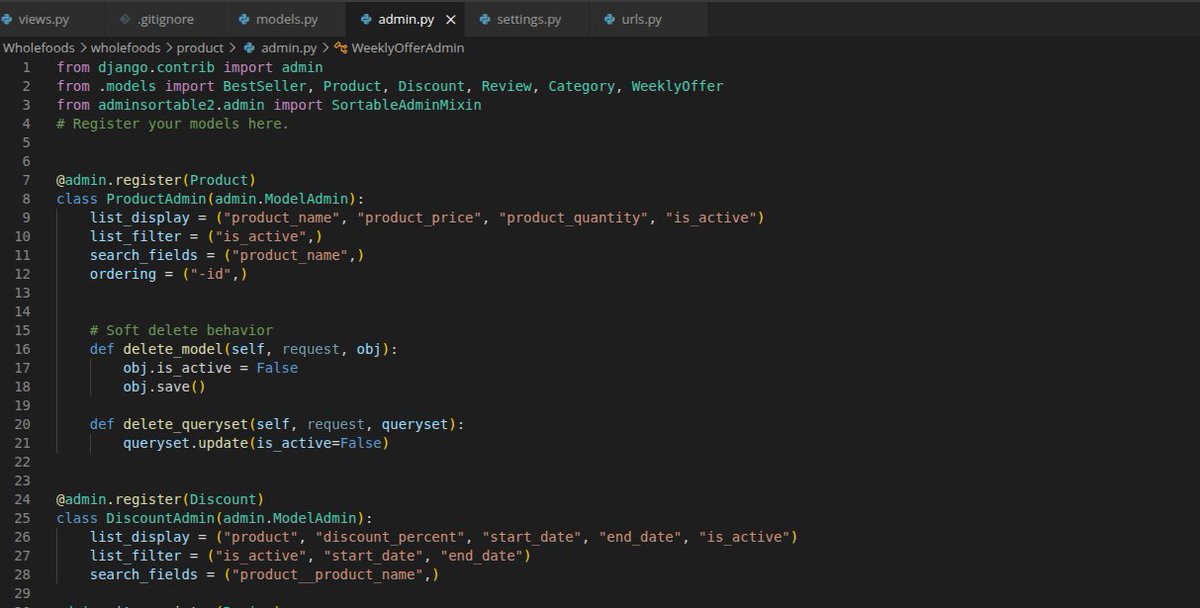
Task: Click line number 25 in gutter
Action: (x=23, y=518)
